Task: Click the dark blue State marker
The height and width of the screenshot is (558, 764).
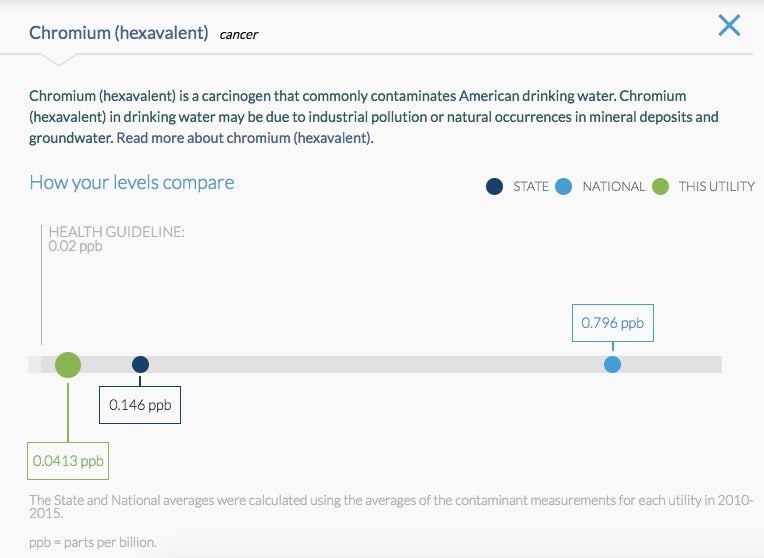Action: pos(140,365)
